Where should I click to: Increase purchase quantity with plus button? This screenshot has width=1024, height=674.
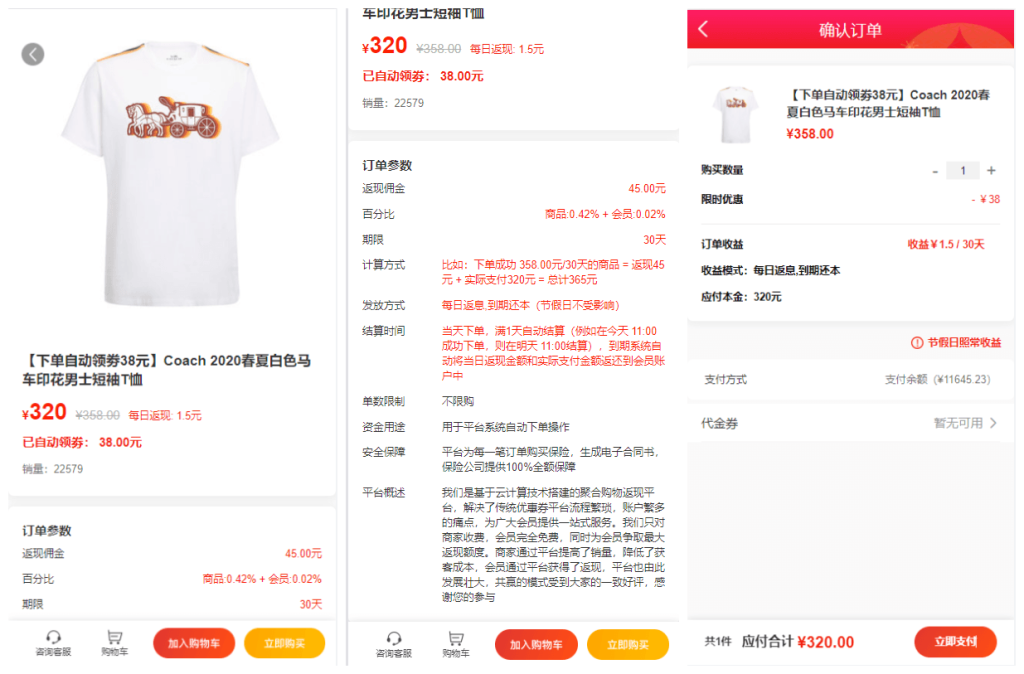991,170
